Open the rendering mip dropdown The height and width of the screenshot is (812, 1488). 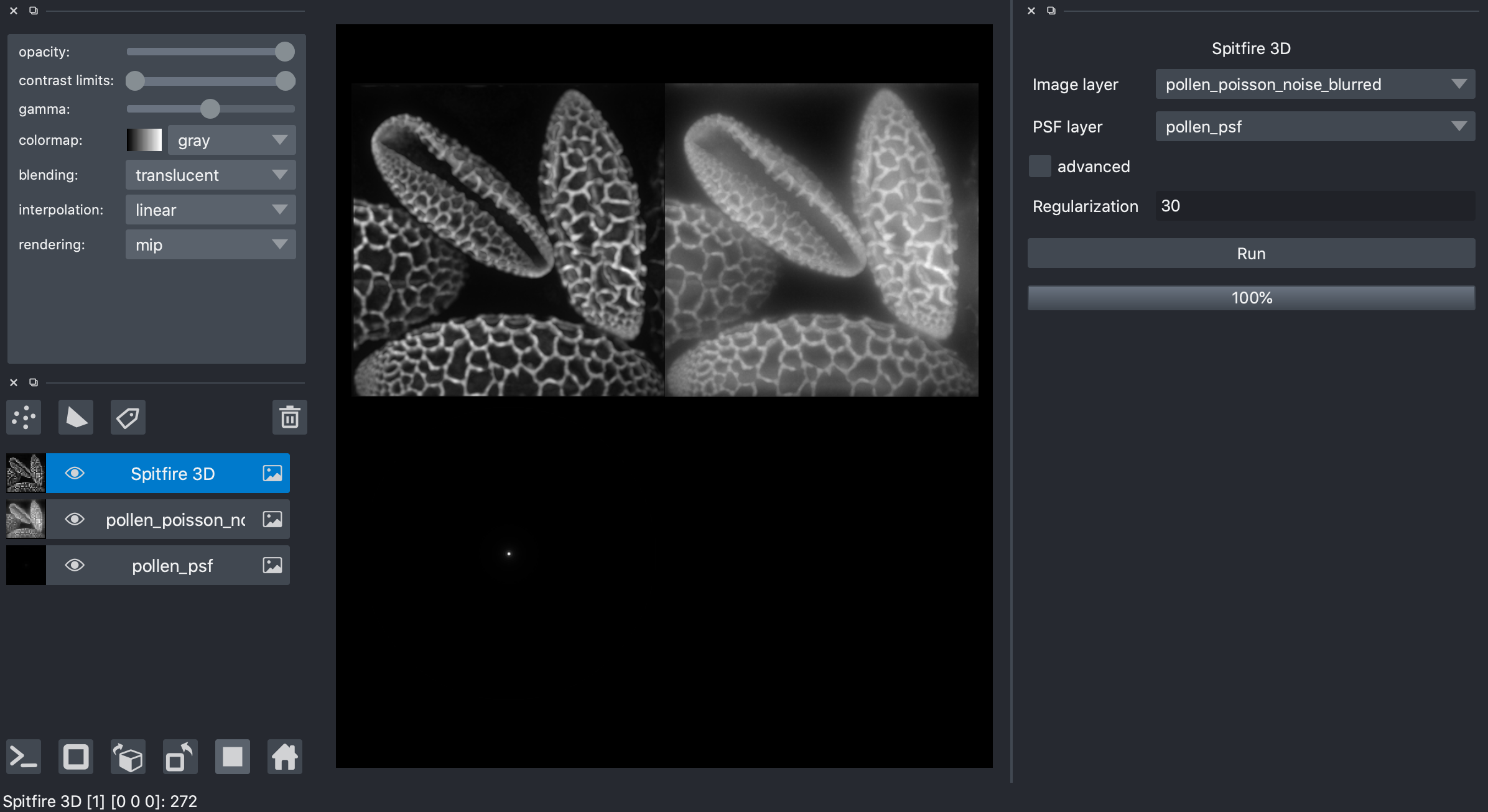point(210,245)
